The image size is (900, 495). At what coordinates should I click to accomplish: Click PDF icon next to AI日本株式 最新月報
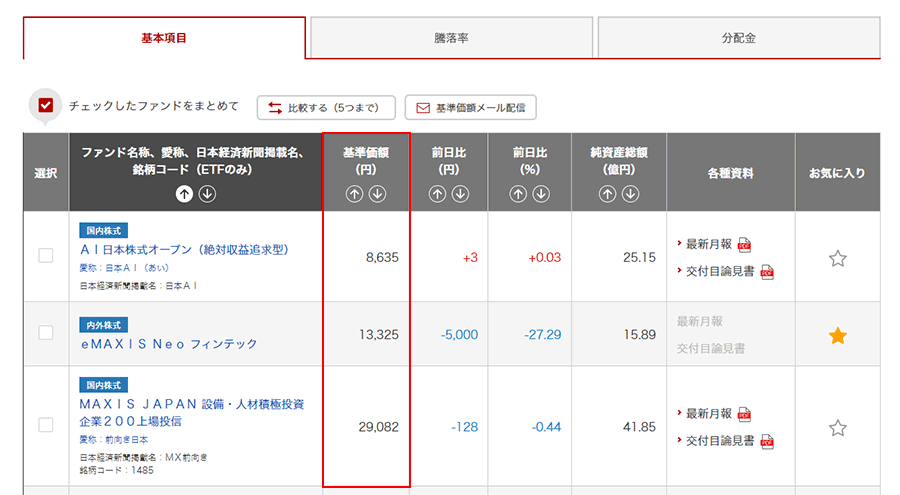coord(744,245)
